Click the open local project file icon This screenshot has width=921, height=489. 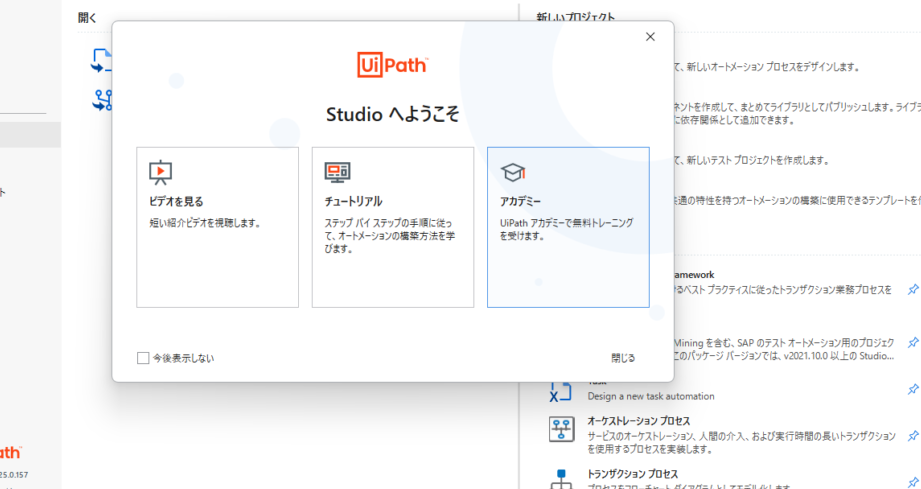pos(101,62)
